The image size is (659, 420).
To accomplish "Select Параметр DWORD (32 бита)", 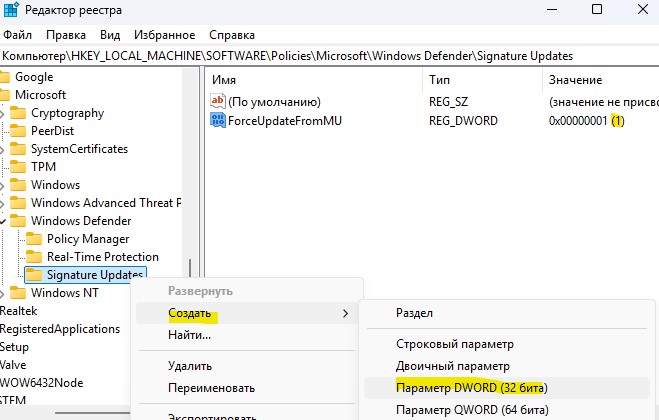I will tap(506, 388).
